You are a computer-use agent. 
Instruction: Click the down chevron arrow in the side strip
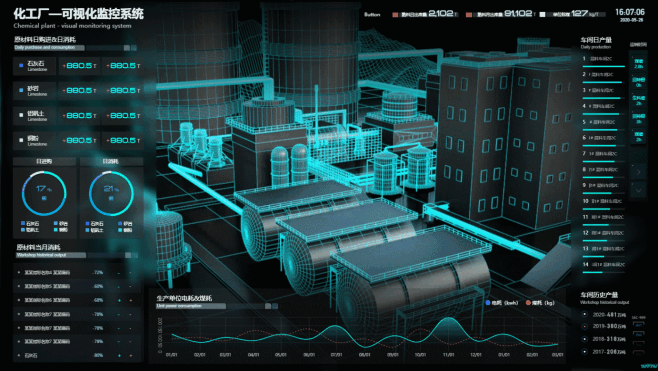pyautogui.click(x=638, y=190)
